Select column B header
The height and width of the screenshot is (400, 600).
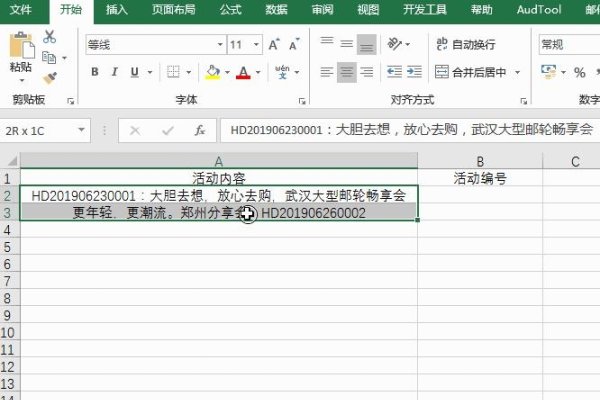pos(480,161)
